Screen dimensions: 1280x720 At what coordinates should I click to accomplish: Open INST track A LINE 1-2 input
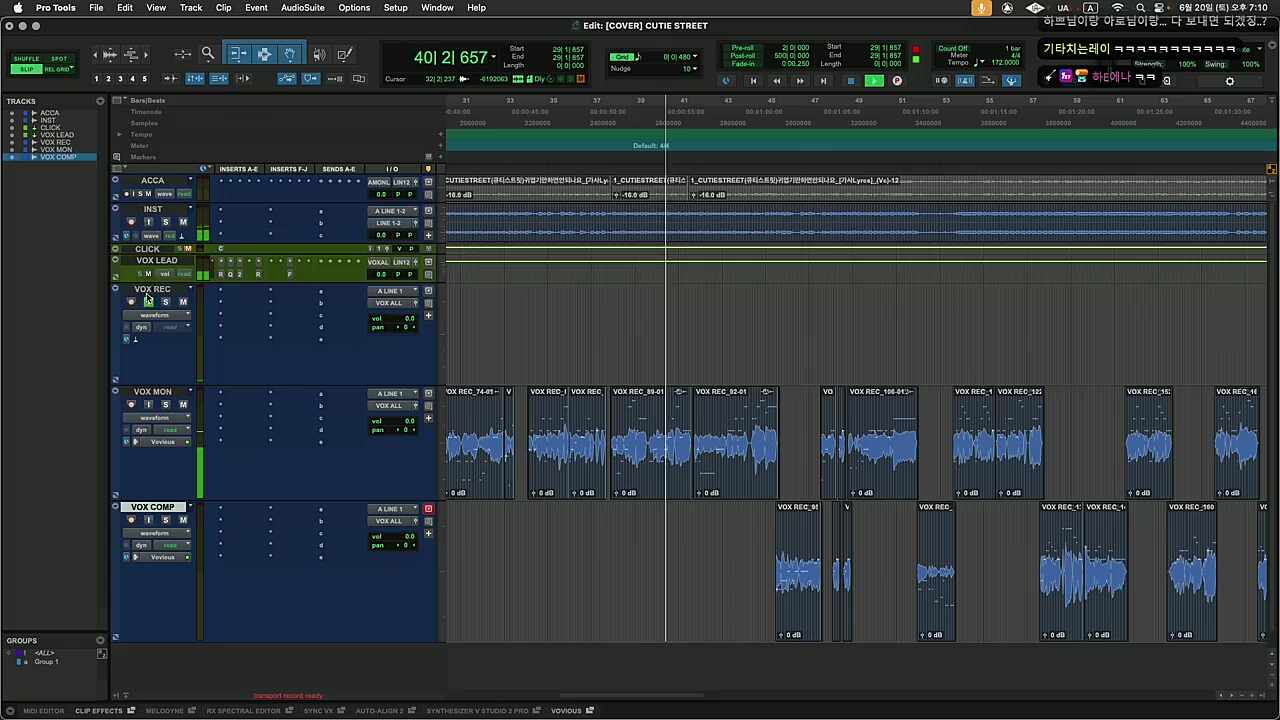[392, 211]
